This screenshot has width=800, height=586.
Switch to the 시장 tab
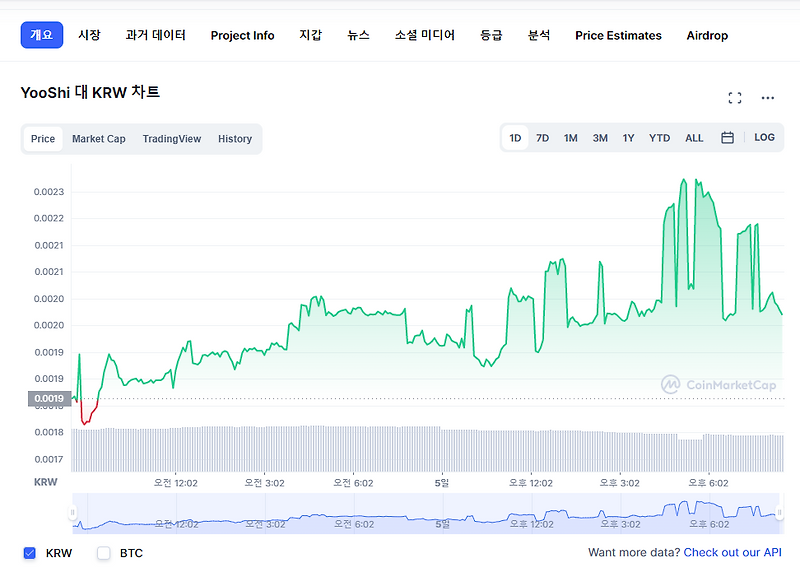tap(89, 35)
